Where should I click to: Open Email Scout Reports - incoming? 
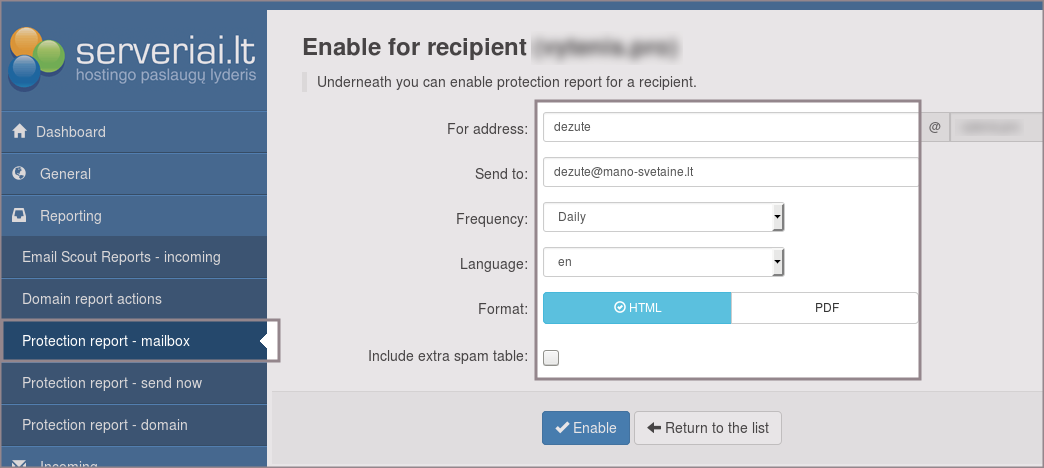point(121,257)
